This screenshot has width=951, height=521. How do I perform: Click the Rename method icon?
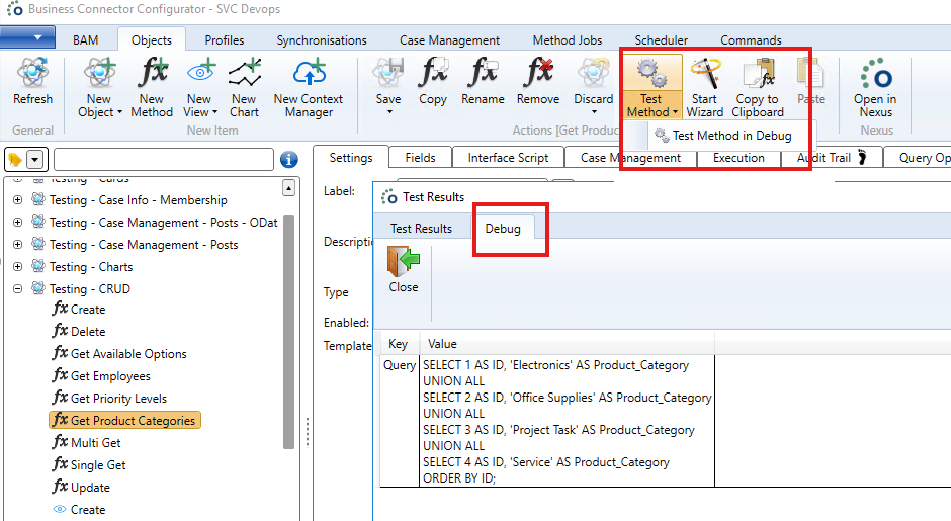pyautogui.click(x=483, y=72)
